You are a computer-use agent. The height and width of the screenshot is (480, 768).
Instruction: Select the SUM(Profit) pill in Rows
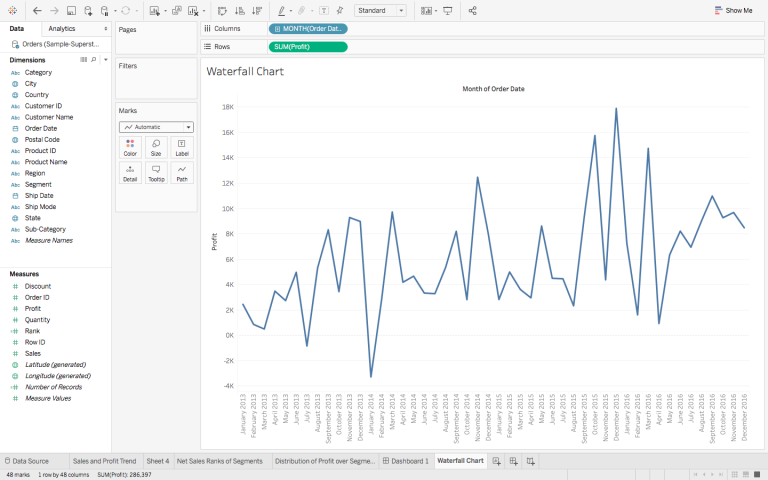click(x=308, y=47)
